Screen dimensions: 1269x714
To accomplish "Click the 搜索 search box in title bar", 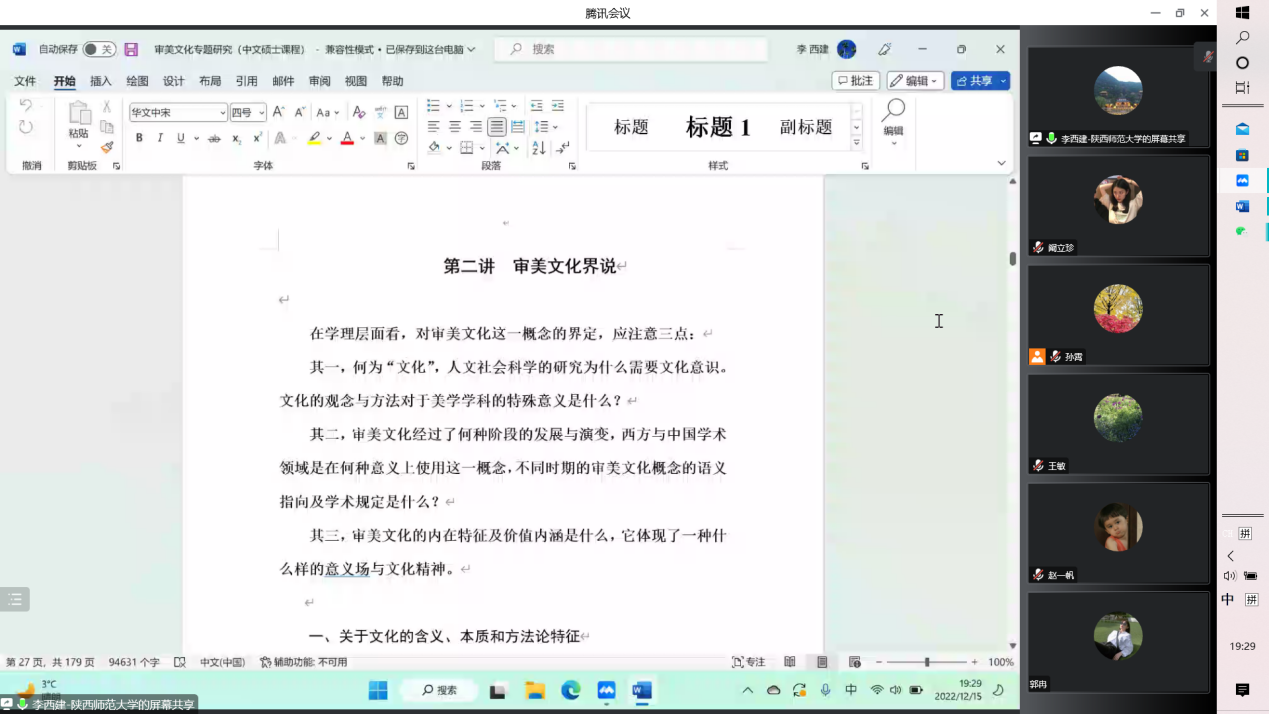I will click(x=630, y=49).
